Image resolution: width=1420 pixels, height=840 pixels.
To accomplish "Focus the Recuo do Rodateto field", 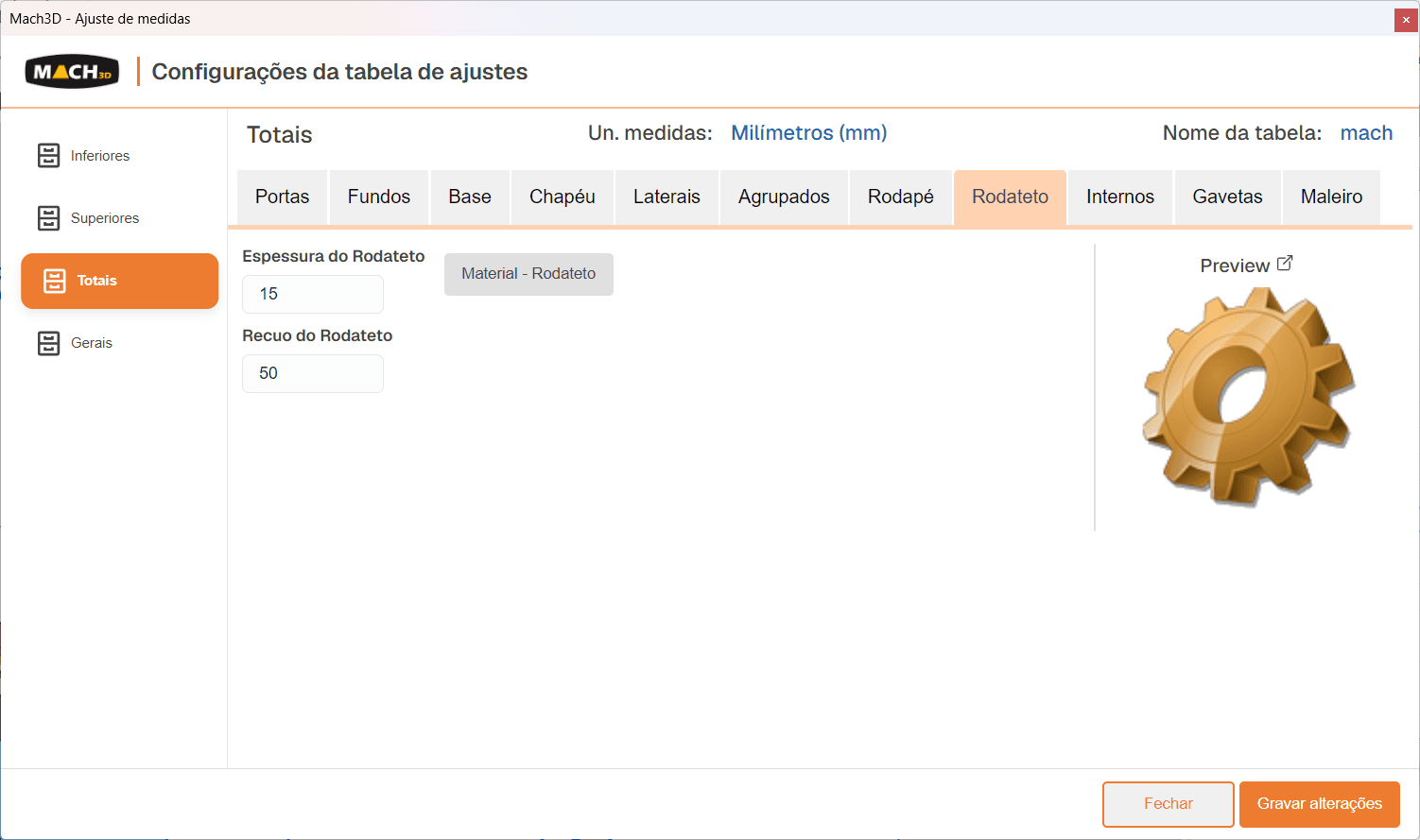I will [313, 373].
